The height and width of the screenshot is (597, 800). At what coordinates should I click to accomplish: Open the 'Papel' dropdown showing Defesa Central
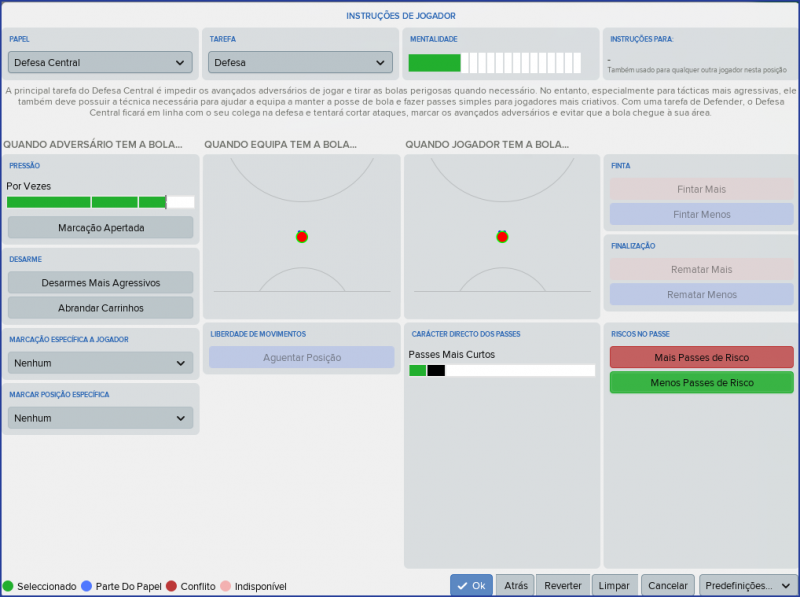[100, 62]
